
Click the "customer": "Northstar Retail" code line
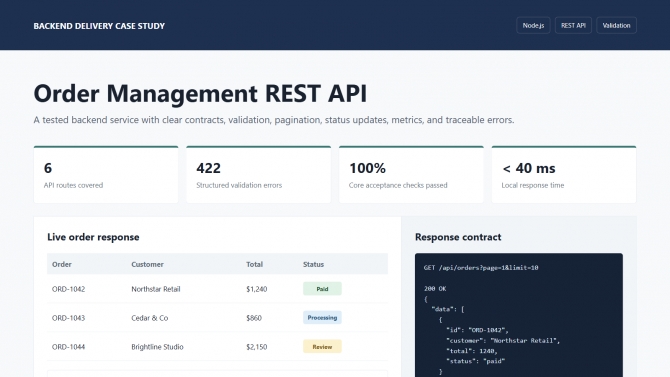tap(503, 341)
